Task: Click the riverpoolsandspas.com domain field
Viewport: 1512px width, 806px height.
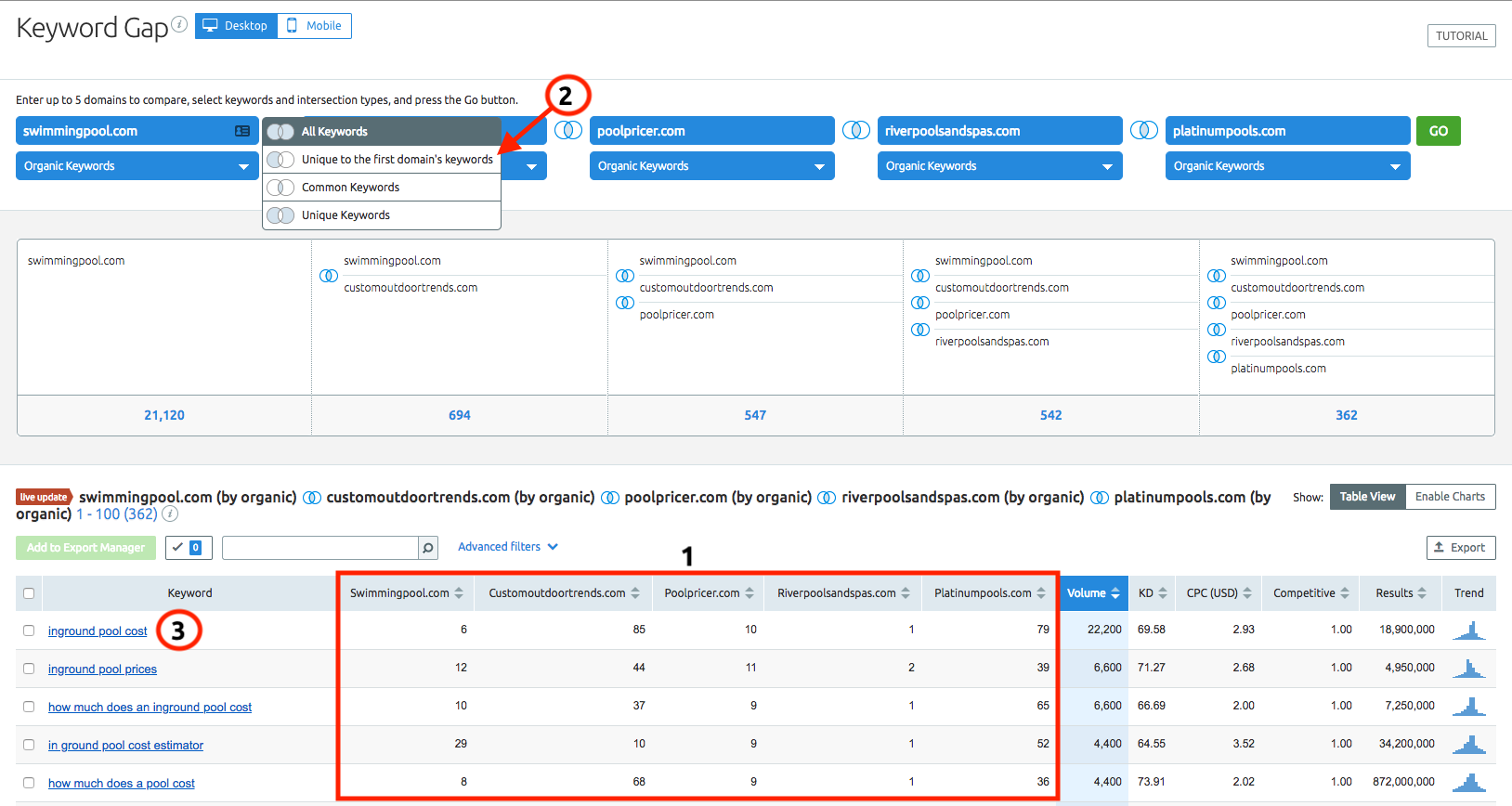Action: tap(1000, 131)
